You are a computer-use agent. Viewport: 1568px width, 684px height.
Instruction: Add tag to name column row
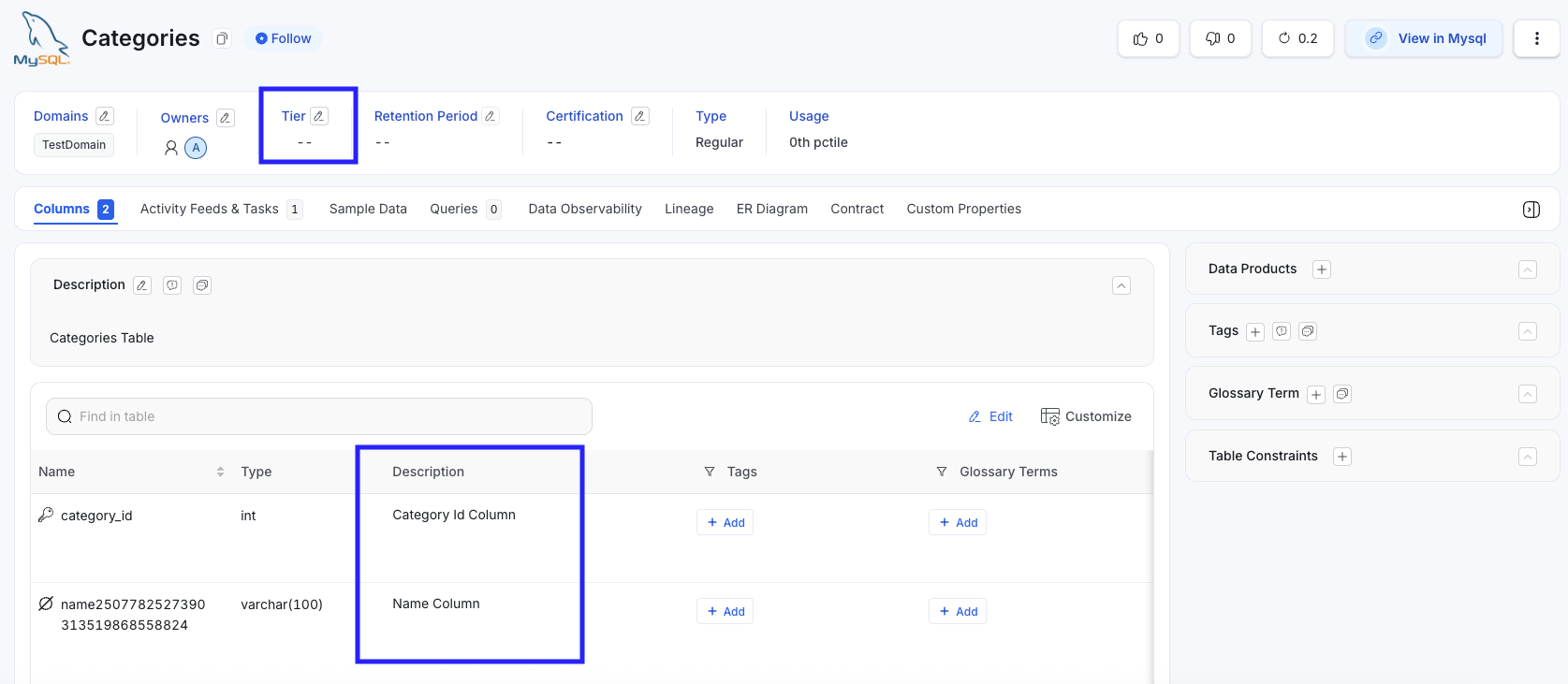click(725, 611)
